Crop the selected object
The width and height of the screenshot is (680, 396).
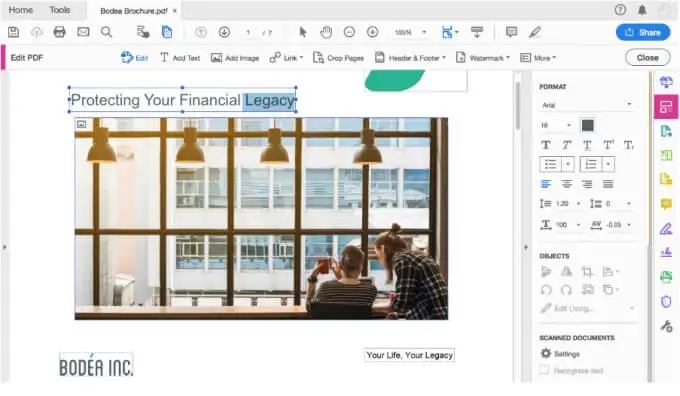click(x=587, y=272)
